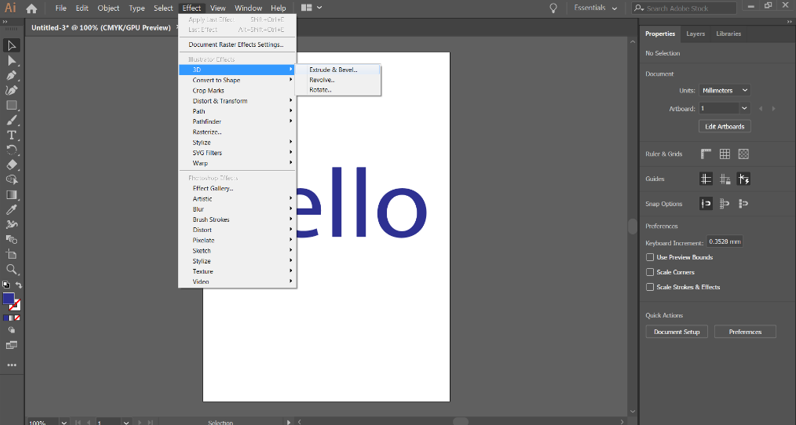Open Discover lightbulb icon
Viewport: 796px width, 425px height.
click(x=553, y=8)
